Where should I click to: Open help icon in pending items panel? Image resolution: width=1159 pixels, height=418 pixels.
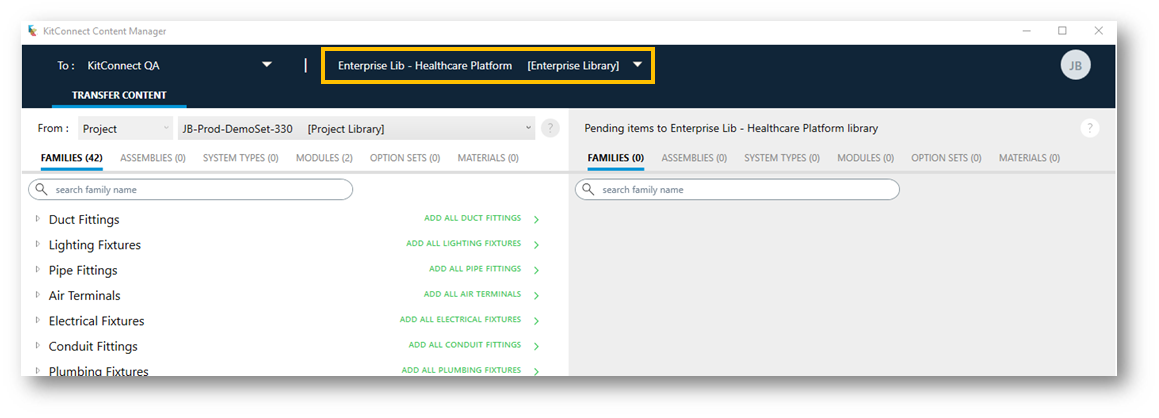tap(1090, 129)
